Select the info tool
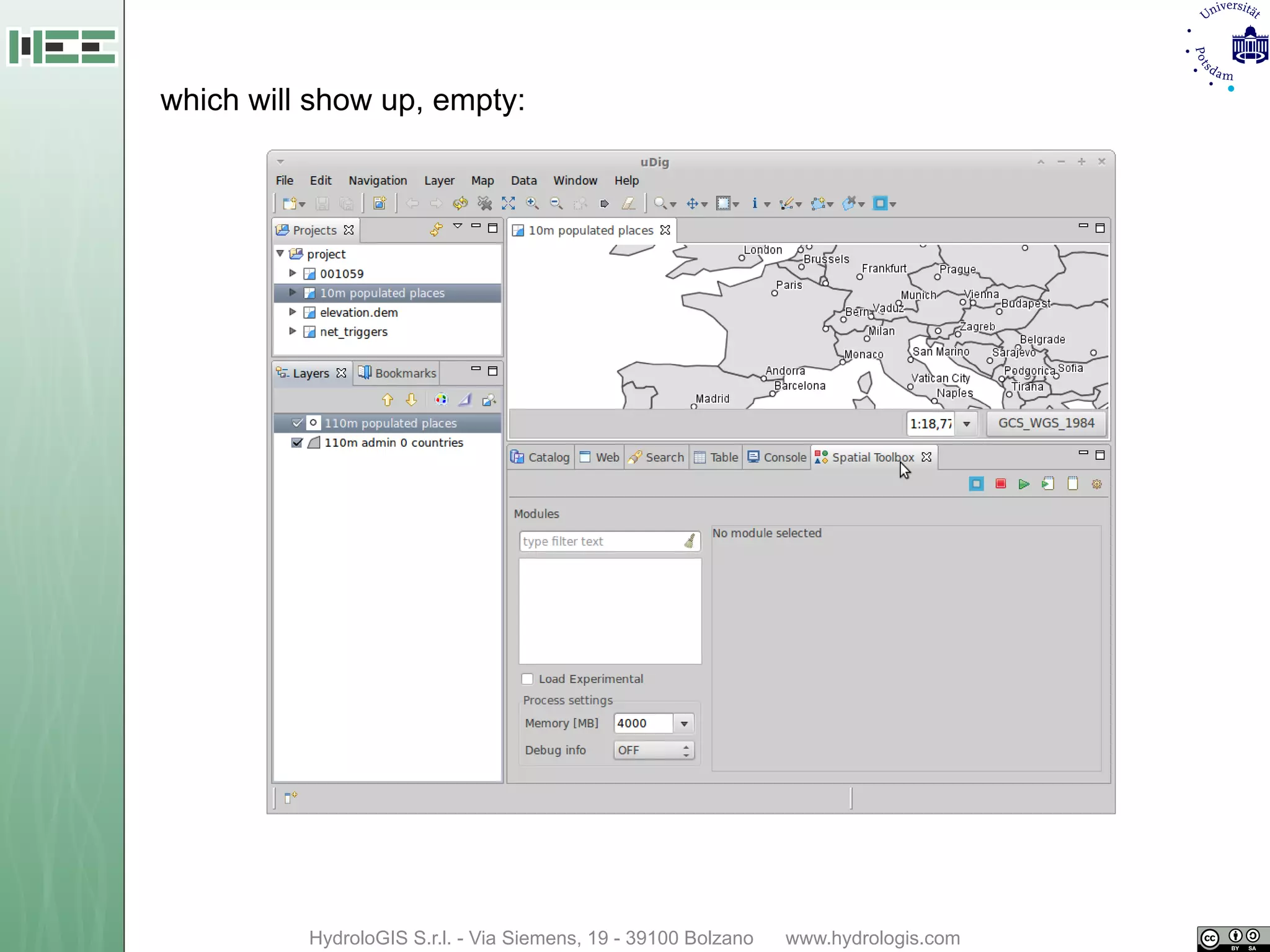The image size is (1270, 952). click(755, 203)
